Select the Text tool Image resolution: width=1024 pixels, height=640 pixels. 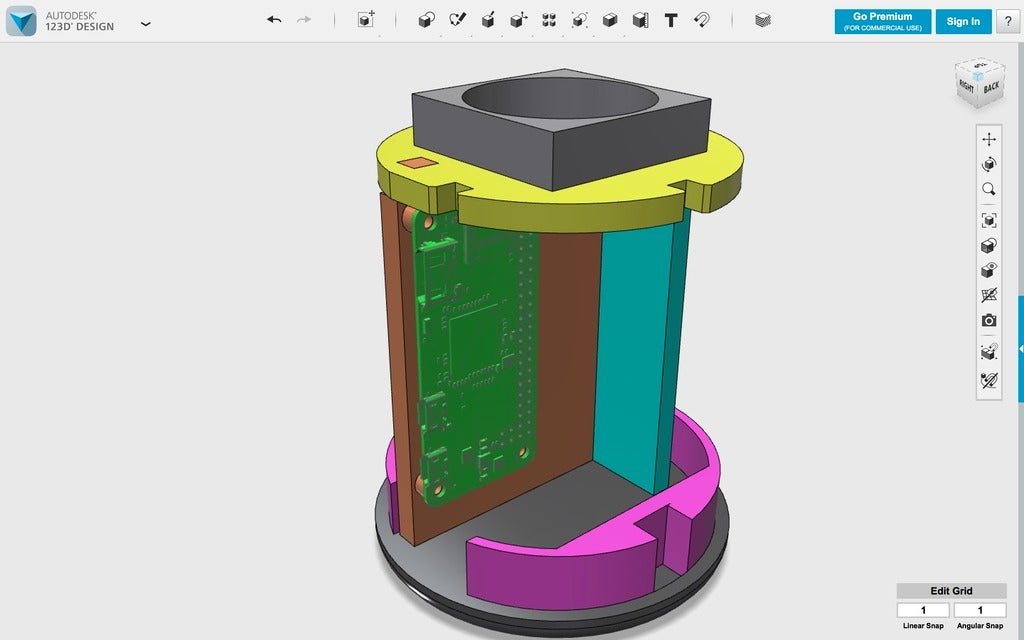pos(671,20)
